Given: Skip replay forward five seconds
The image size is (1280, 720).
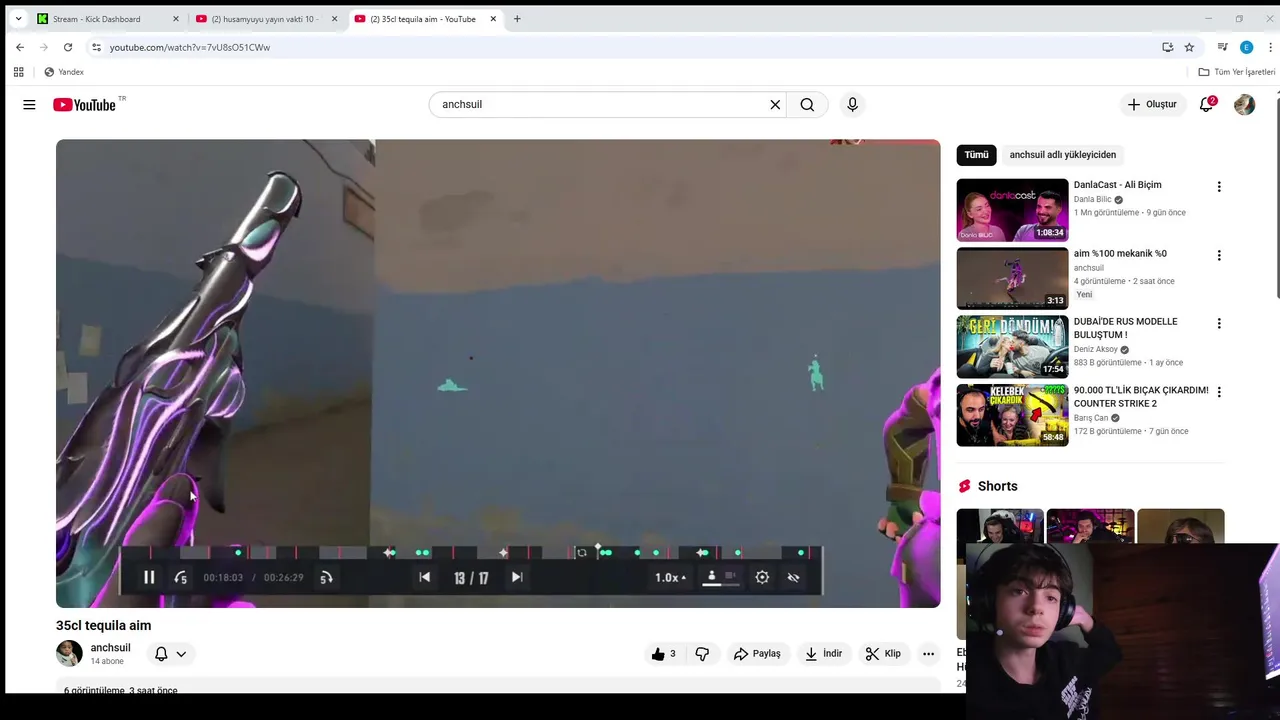Looking at the screenshot, I should click(326, 577).
